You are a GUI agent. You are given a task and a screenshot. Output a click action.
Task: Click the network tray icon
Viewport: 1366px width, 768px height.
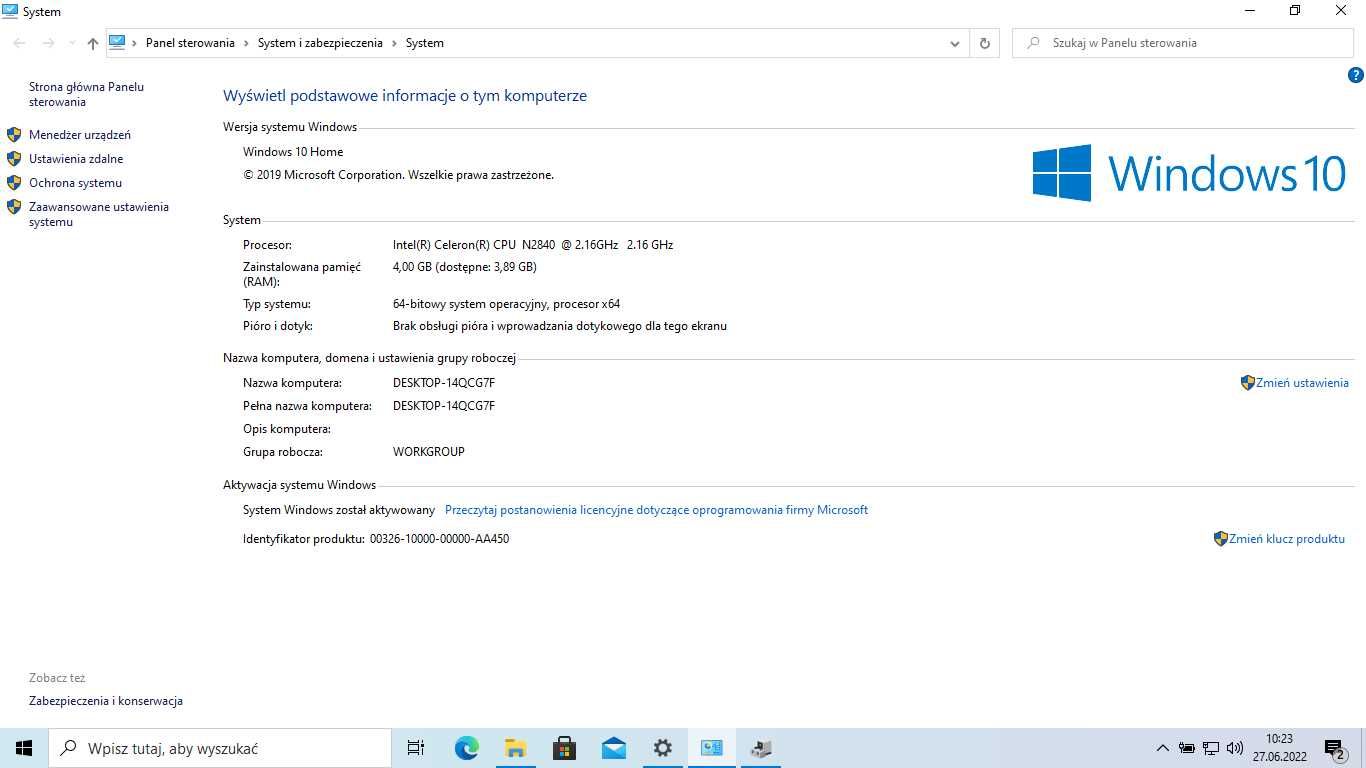(1211, 748)
